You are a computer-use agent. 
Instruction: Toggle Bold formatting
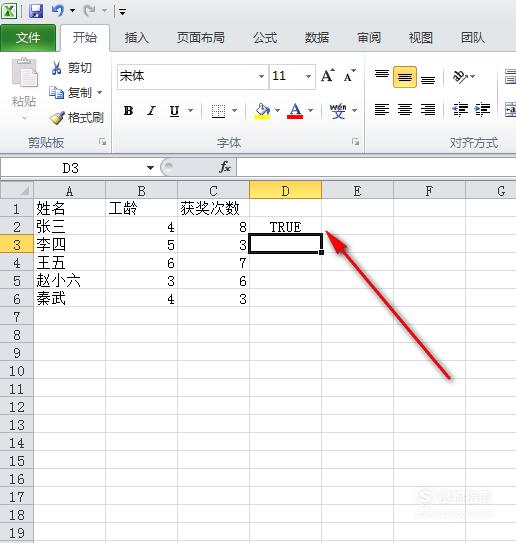(x=128, y=111)
